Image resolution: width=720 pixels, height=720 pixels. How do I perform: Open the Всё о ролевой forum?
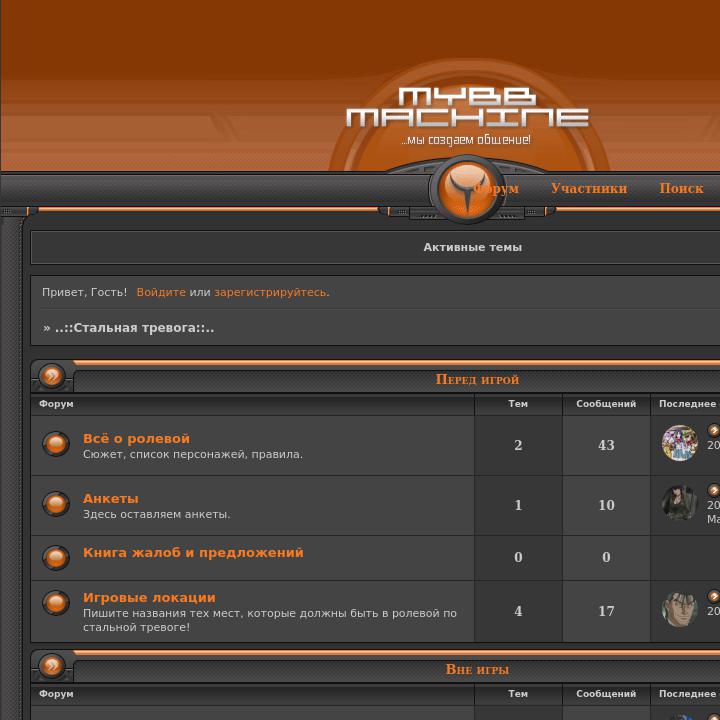(136, 439)
